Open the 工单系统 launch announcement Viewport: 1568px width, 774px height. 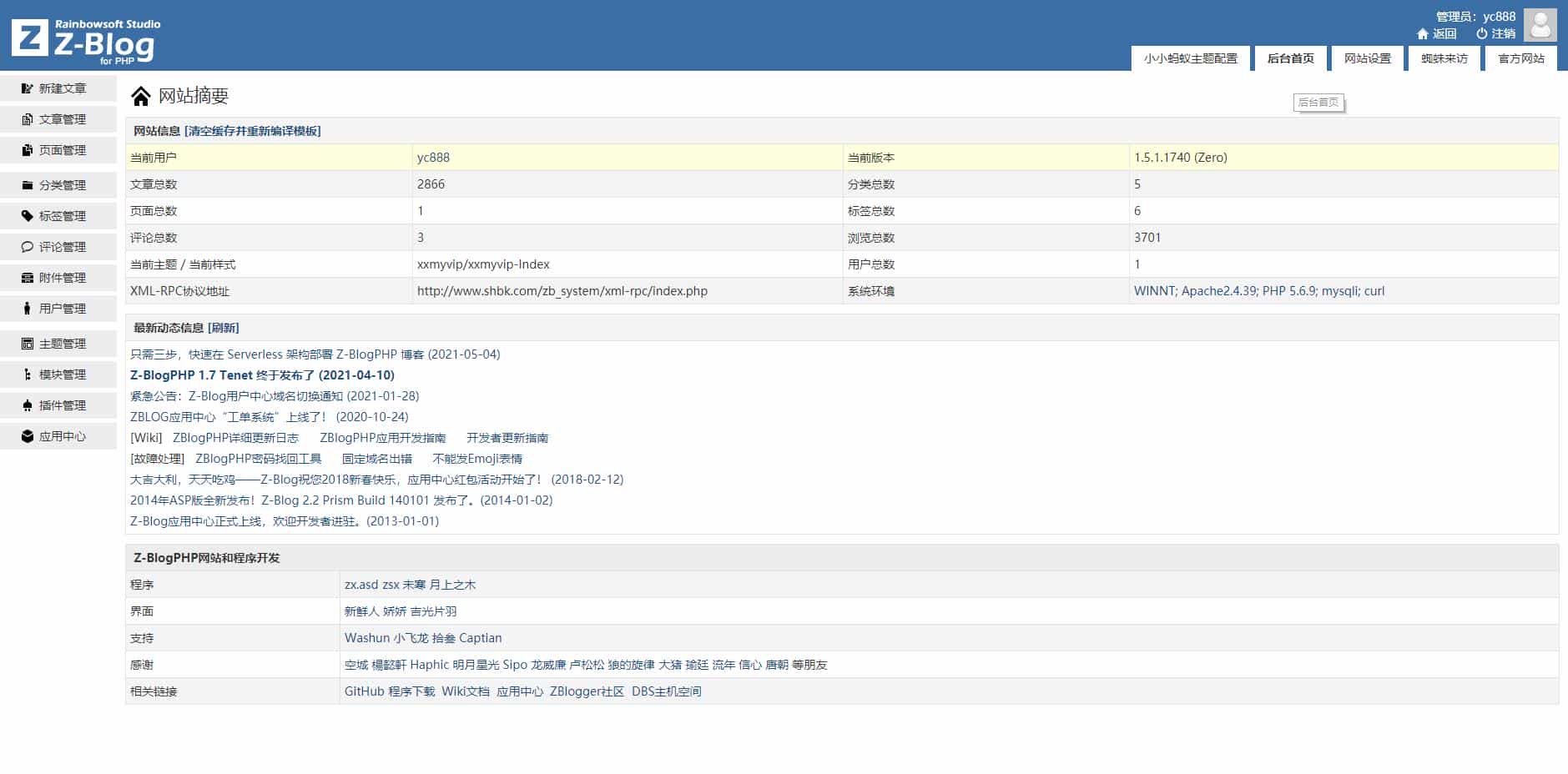(270, 417)
